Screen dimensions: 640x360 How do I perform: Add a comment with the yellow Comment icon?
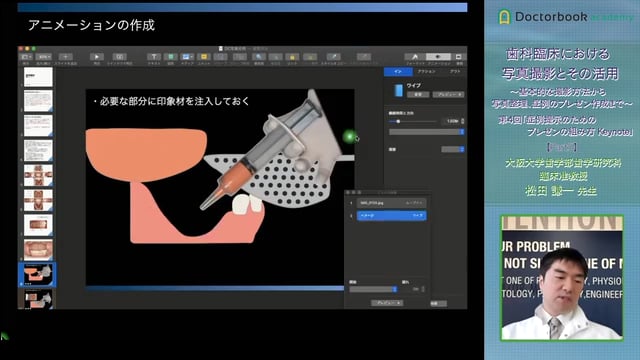point(204,57)
